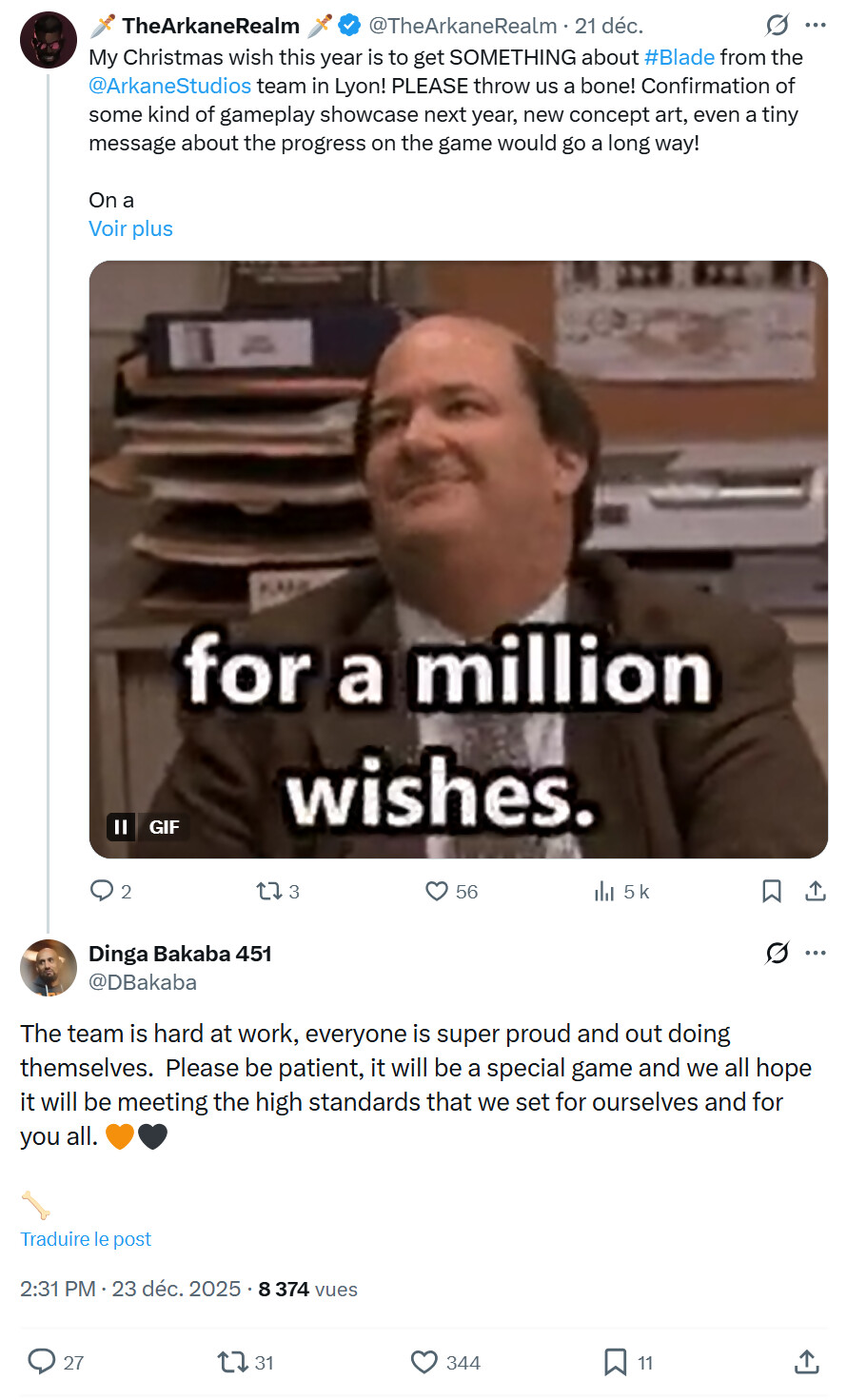Click Traduire le post link
Viewport: 847px width, 1400px height.
coord(86,1239)
